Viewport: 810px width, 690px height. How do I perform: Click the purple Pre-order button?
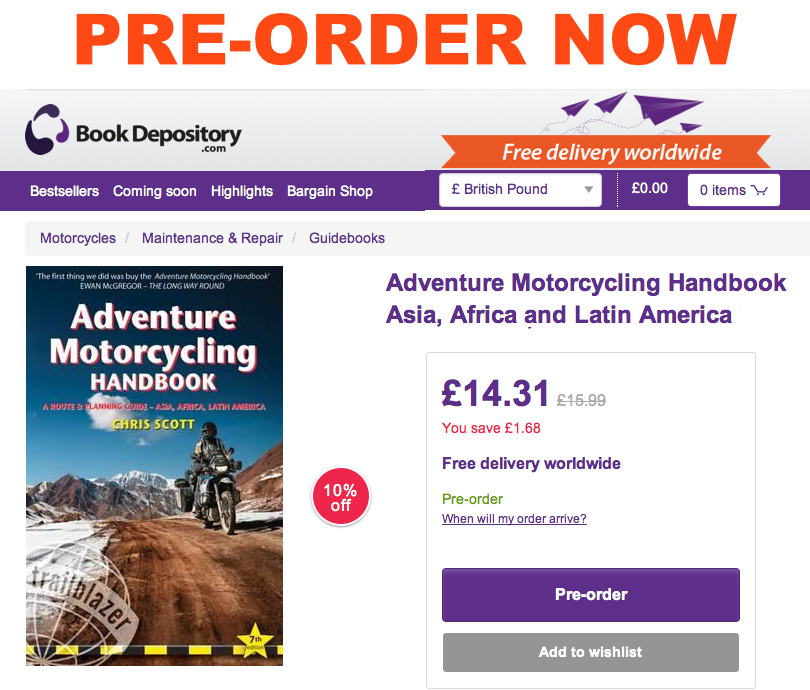click(x=591, y=594)
